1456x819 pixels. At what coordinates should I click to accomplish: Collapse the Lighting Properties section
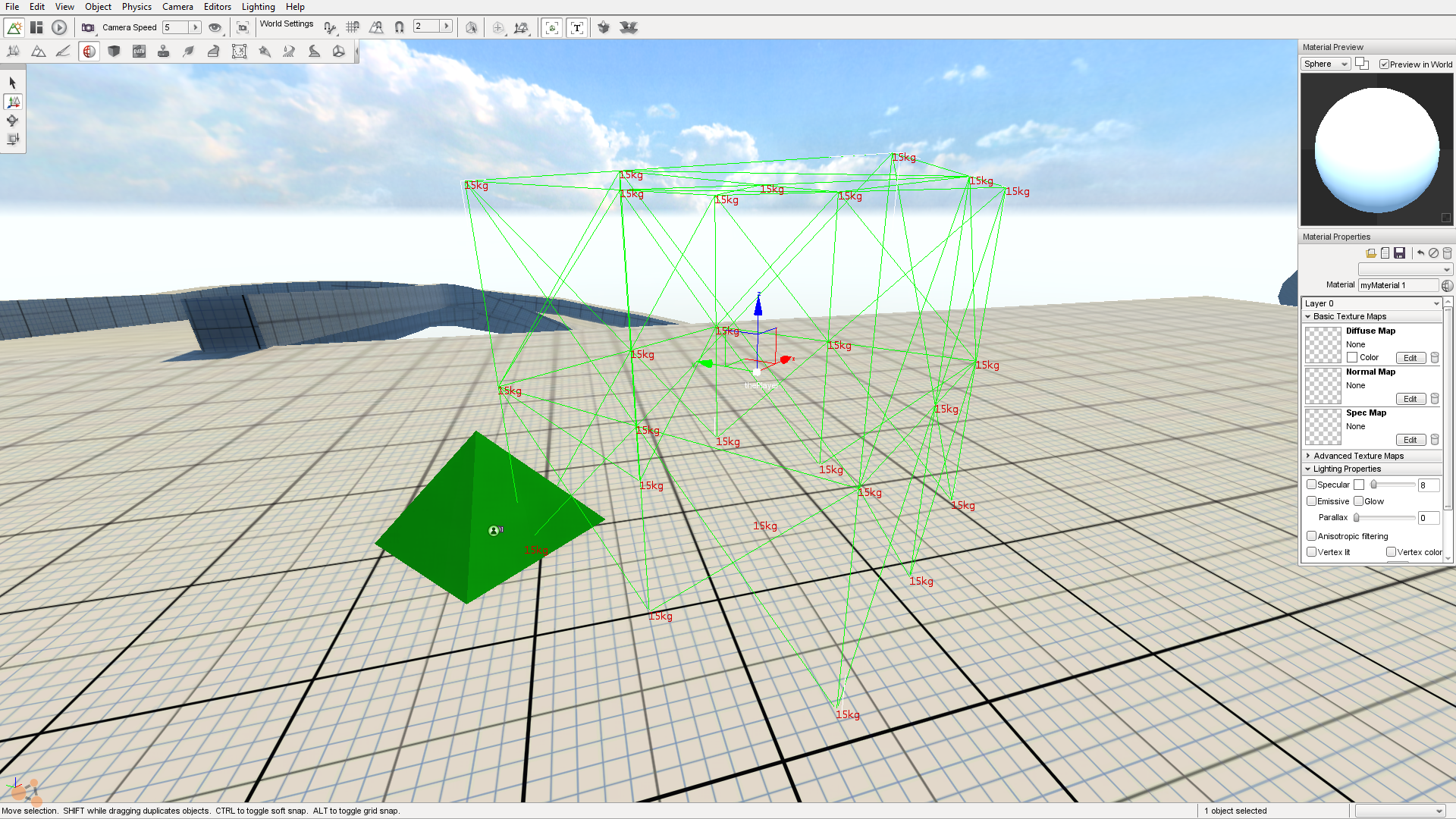1372,469
